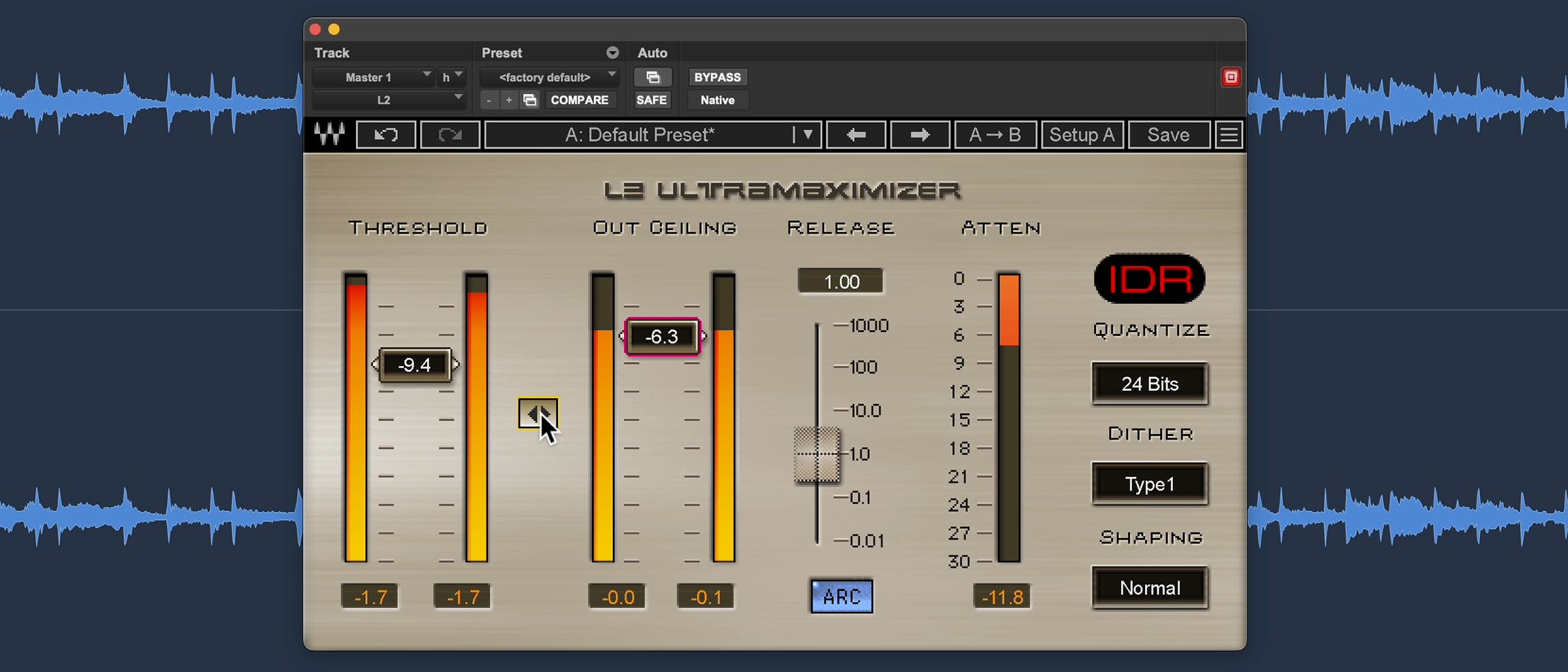This screenshot has height=672, width=1568.
Task: Load the previous preset with the left arrow
Action: 855,134
